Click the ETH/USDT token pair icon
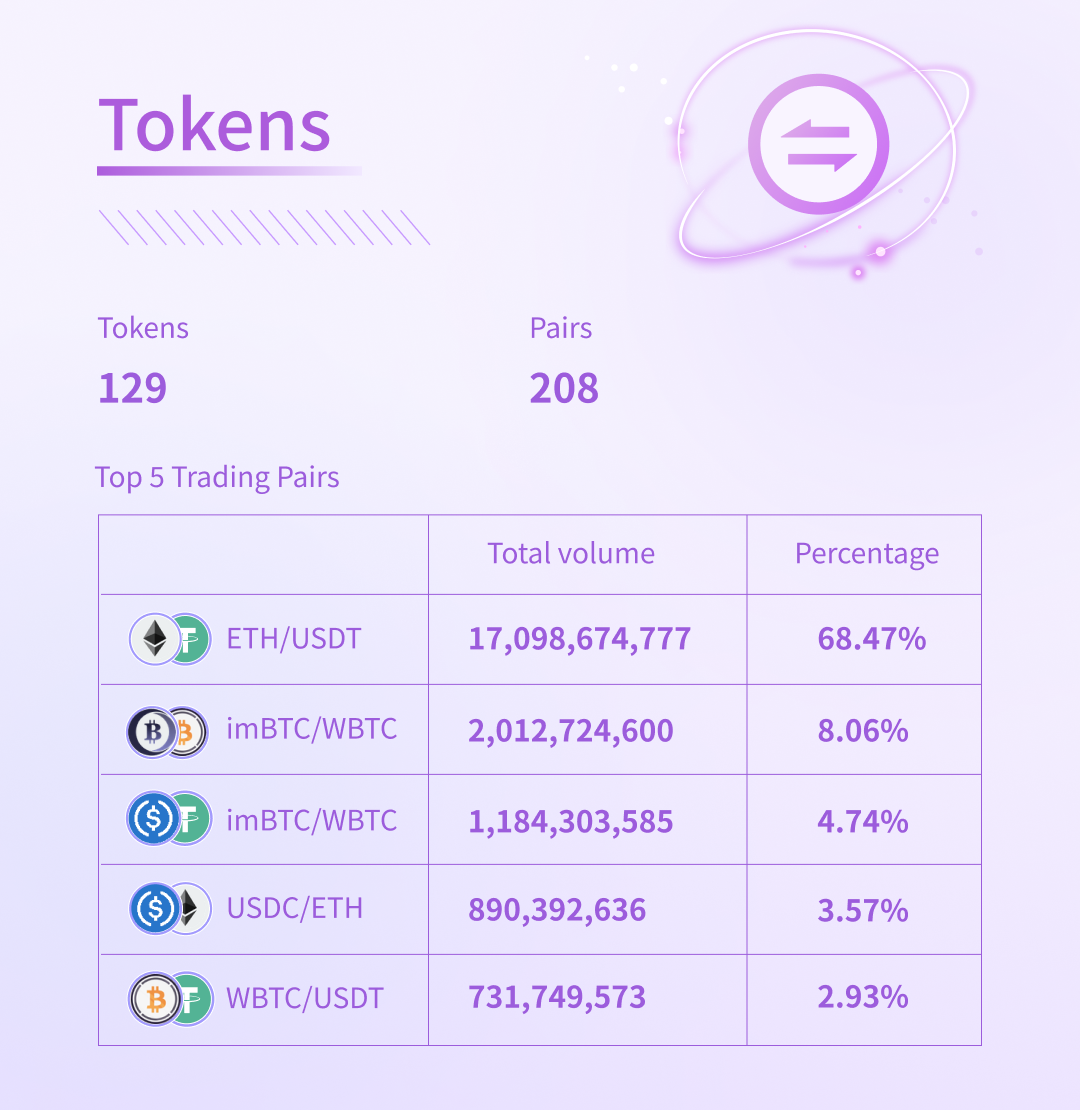Image resolution: width=1080 pixels, height=1110 pixels. pyautogui.click(x=170, y=639)
